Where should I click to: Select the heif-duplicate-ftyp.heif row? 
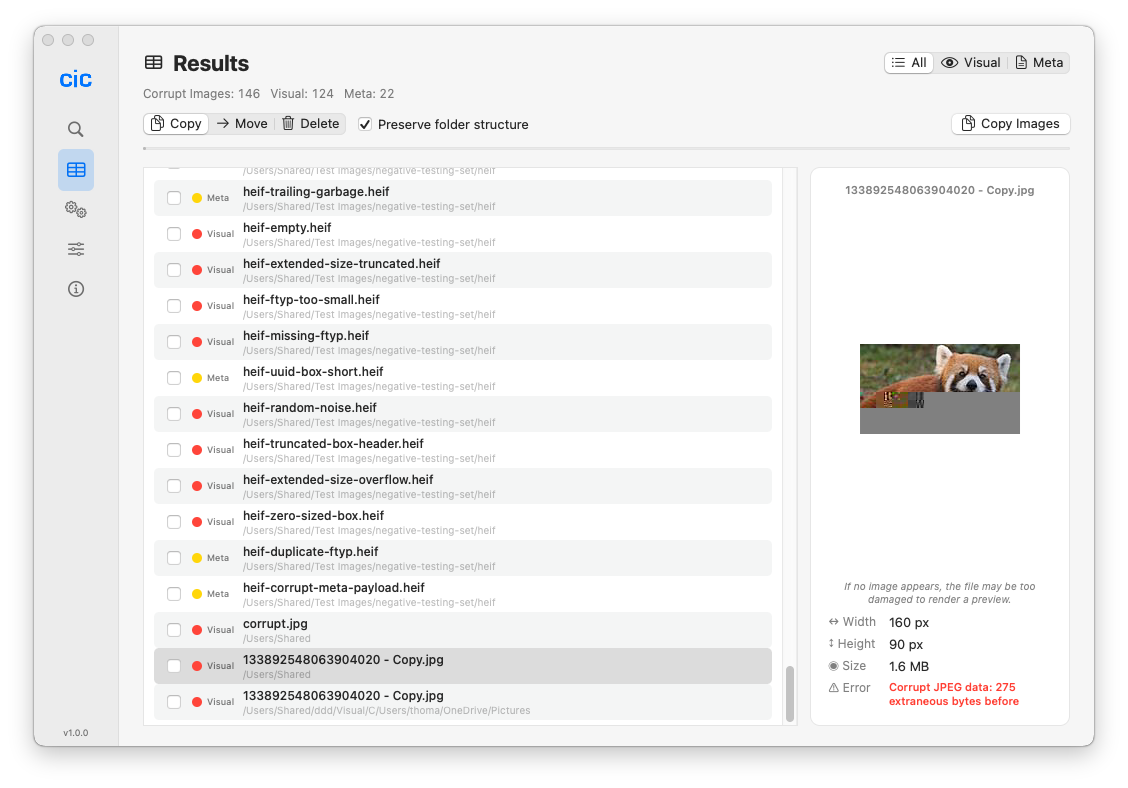[x=462, y=558]
